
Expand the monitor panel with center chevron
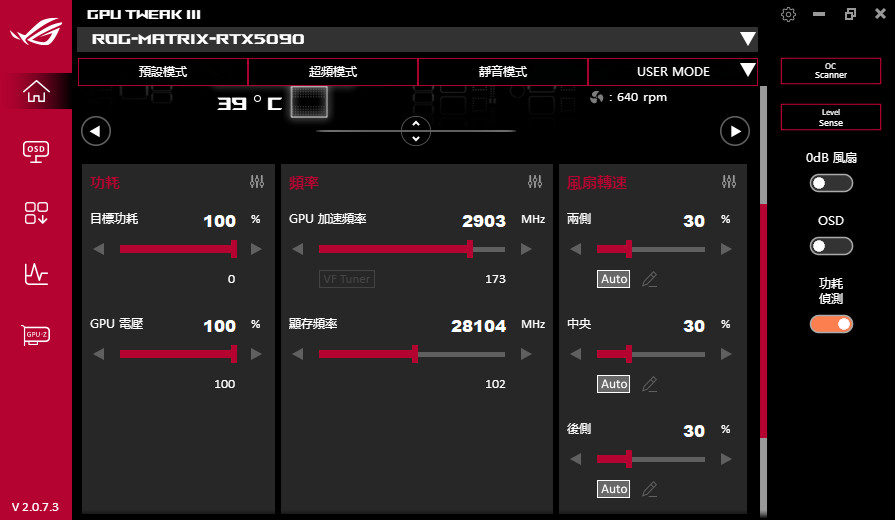415,130
